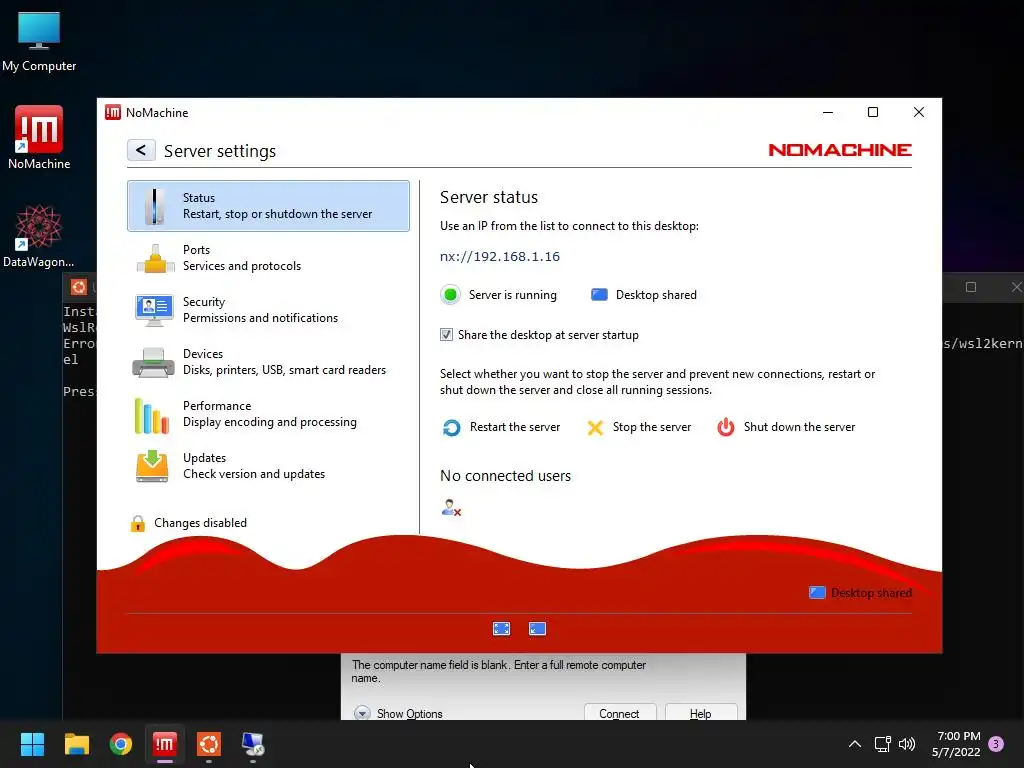
Task: Click the nx://192.168.1.16 address link
Action: (x=500, y=257)
